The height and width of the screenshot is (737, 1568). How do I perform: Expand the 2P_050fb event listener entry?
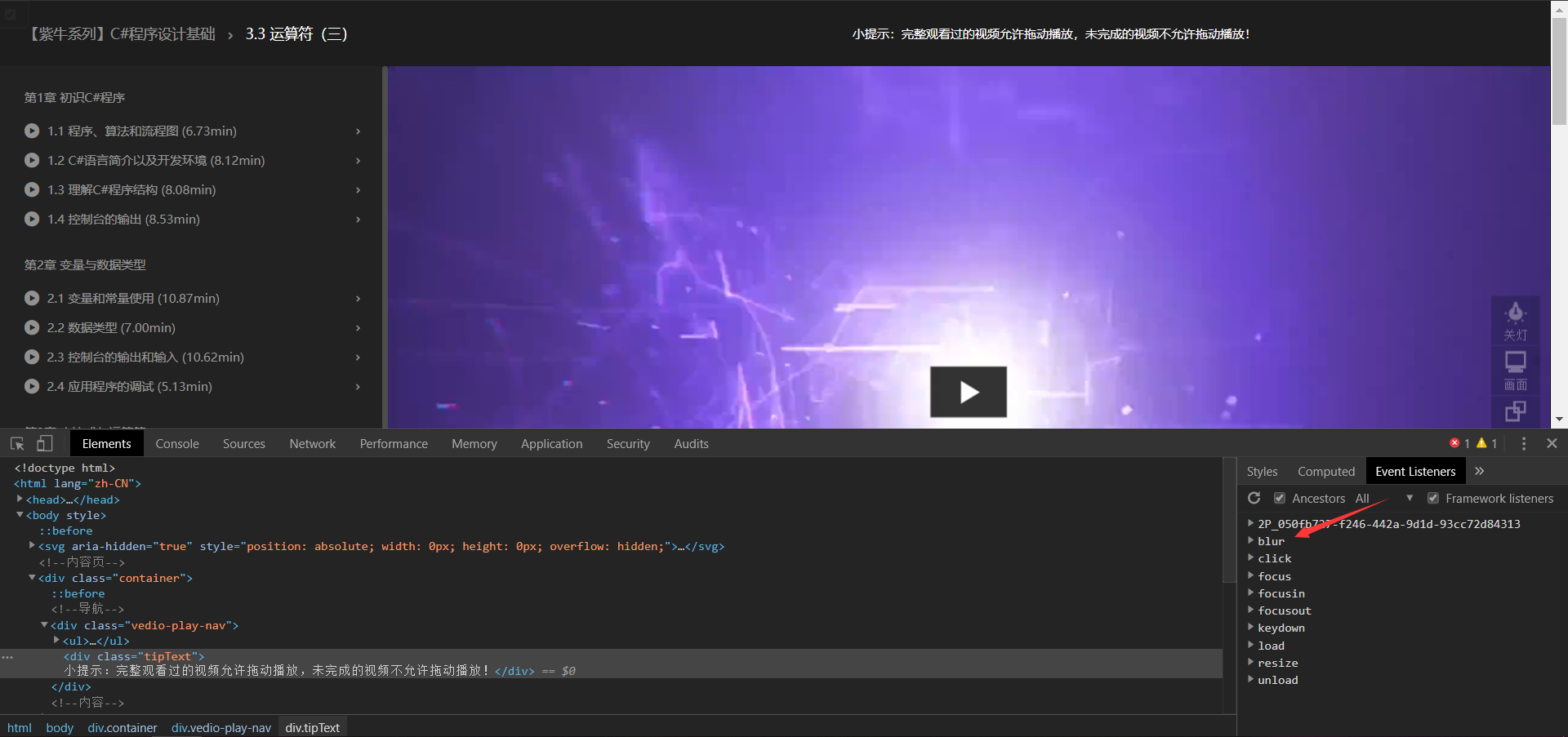(x=1251, y=523)
